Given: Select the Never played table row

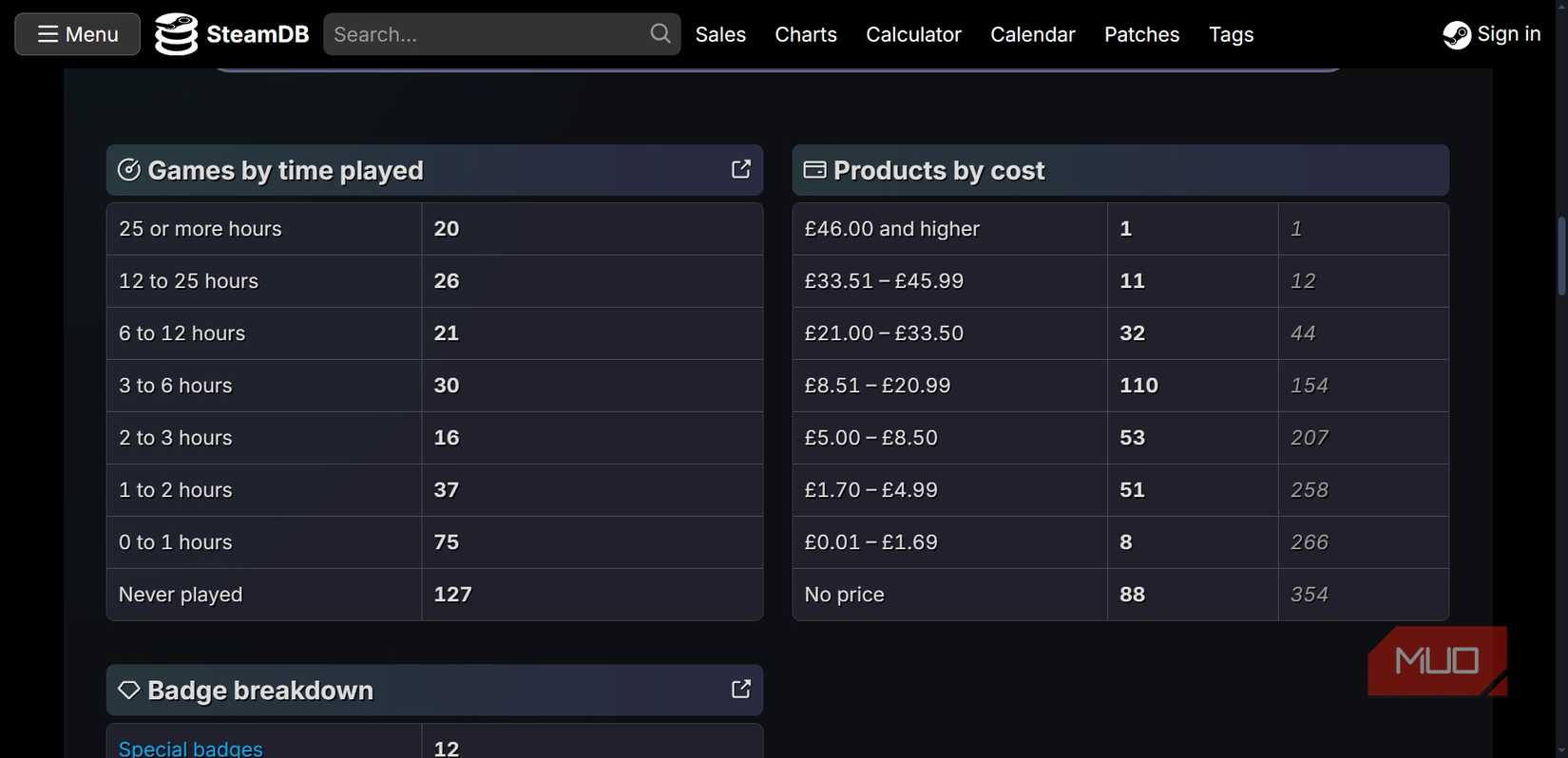Looking at the screenshot, I should click(434, 595).
